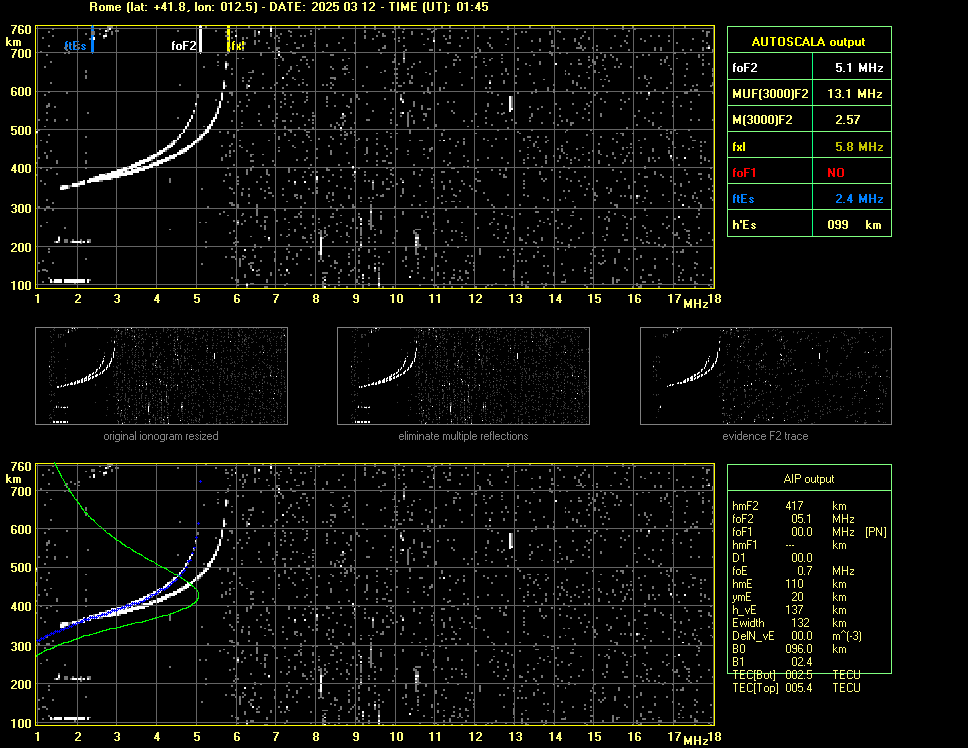968x748 pixels.
Task: Select the DelN_vE 00.0 row
Action: (796, 636)
